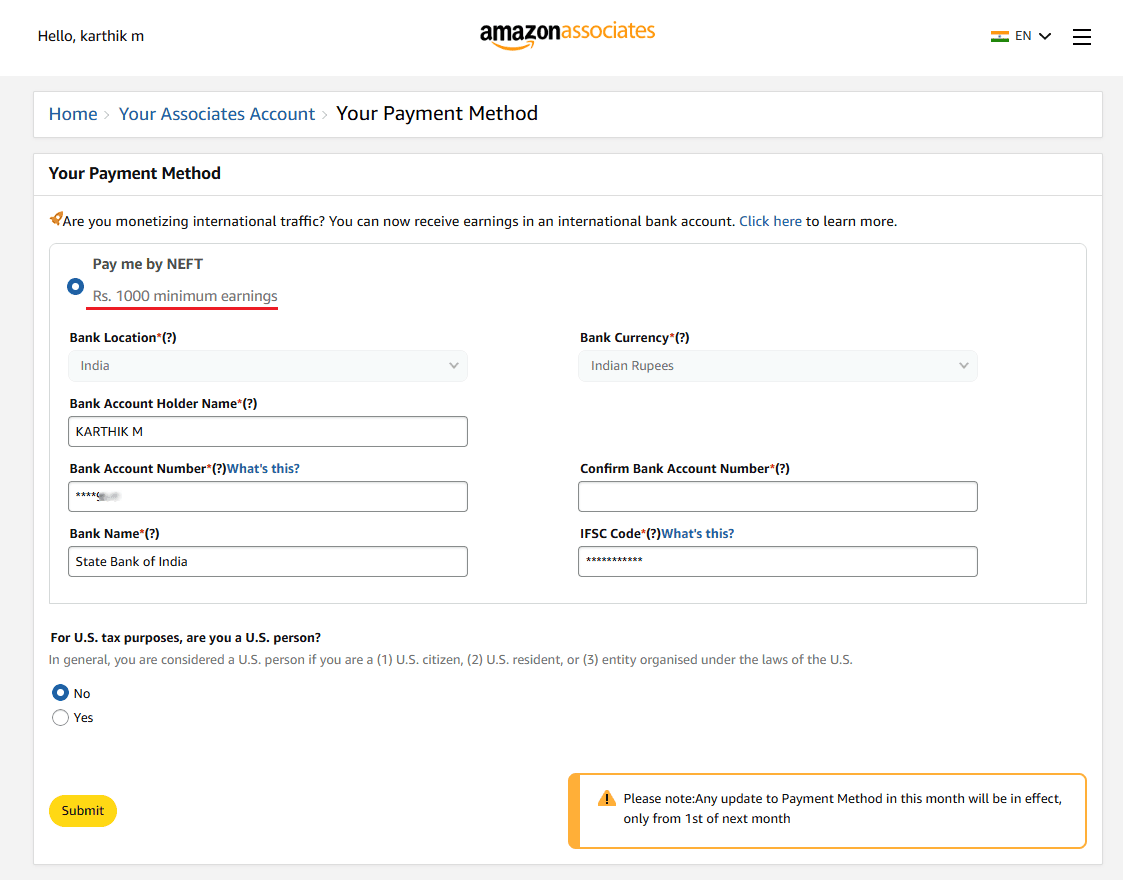This screenshot has width=1123, height=880.
Task: Navigate to Your Associates Account breadcrumb
Action: [217, 114]
